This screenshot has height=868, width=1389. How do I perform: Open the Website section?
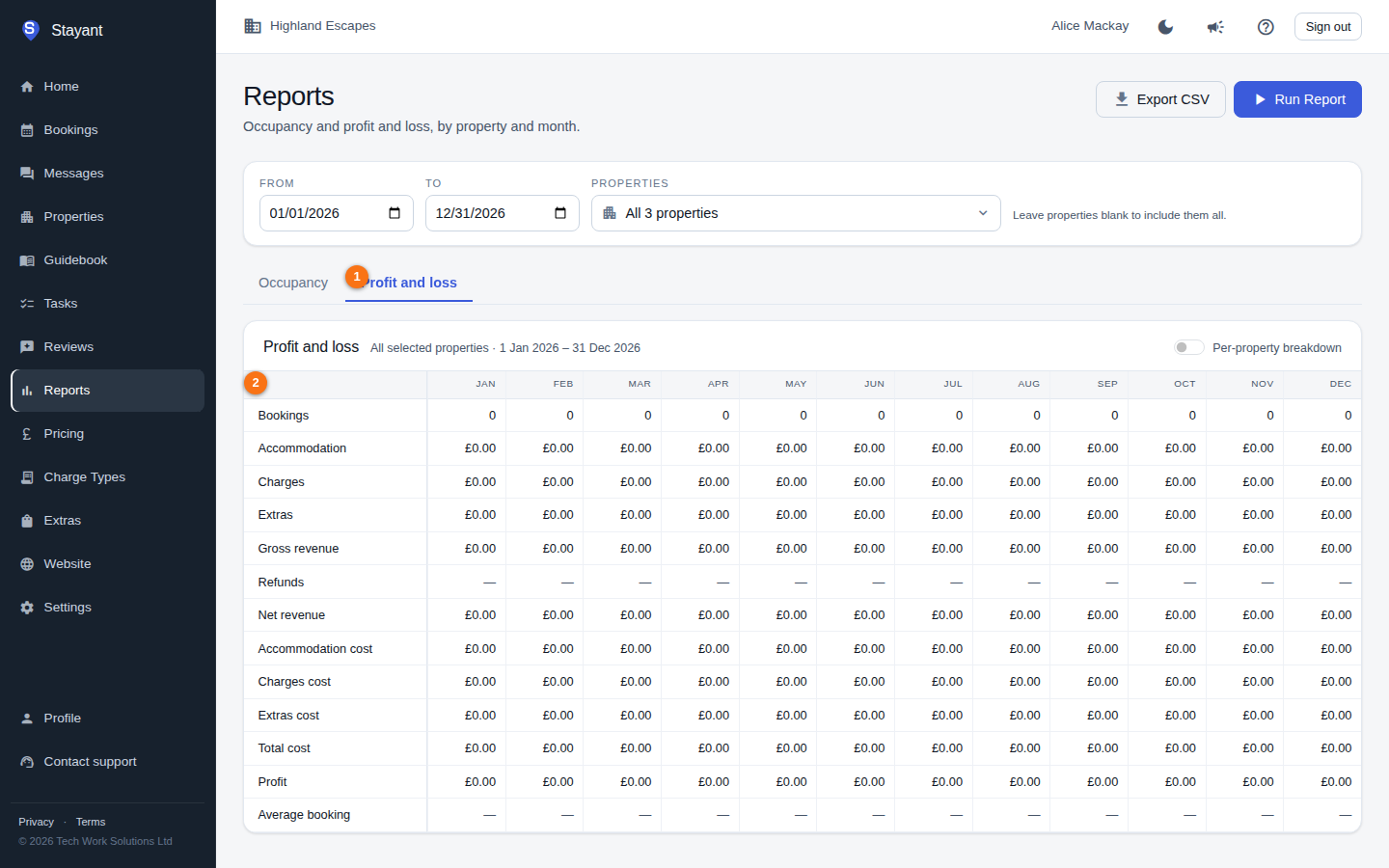coord(107,564)
